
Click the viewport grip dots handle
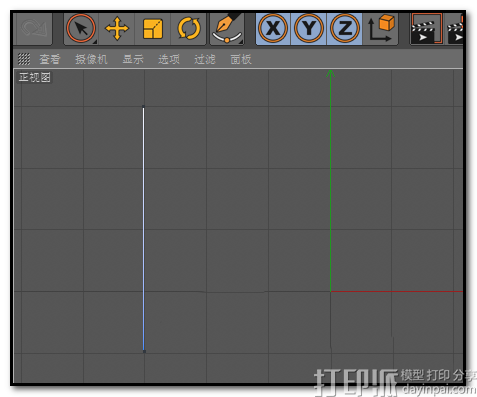pos(24,59)
